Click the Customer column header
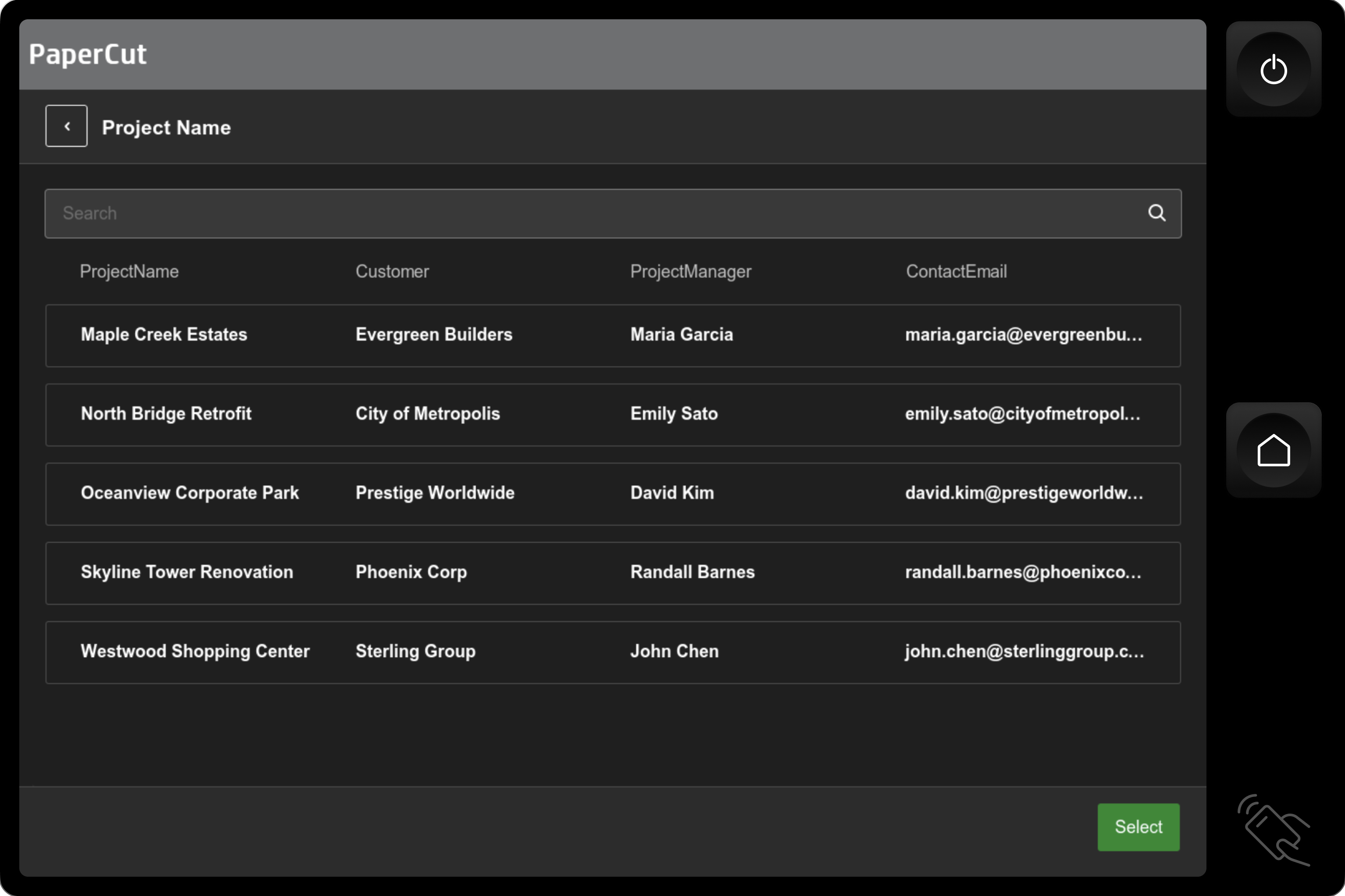This screenshot has height=896, width=1345. click(x=392, y=271)
